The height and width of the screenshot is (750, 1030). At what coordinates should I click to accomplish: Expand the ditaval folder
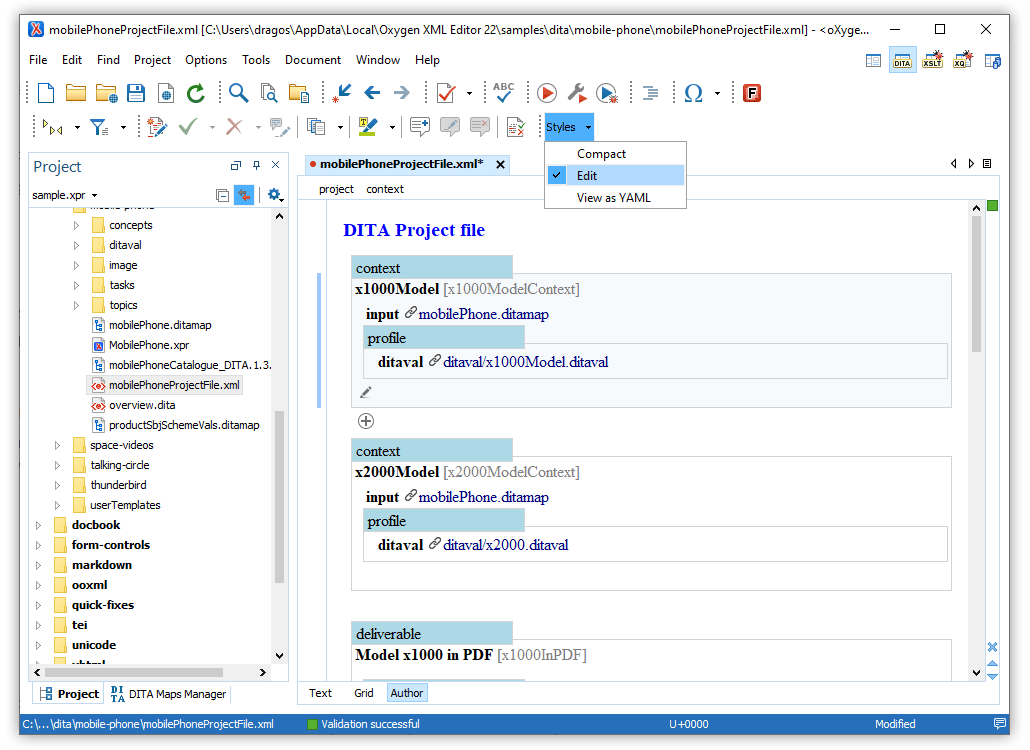[76, 245]
